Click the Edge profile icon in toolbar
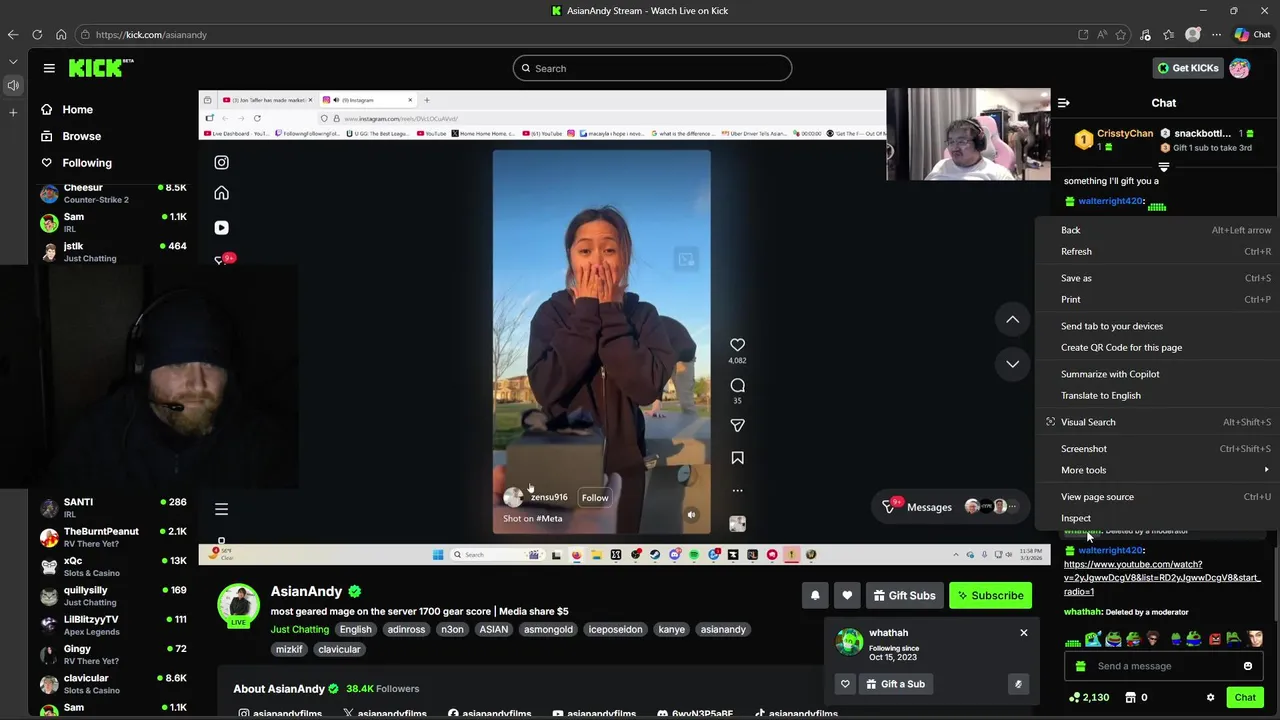 pos(1192,35)
